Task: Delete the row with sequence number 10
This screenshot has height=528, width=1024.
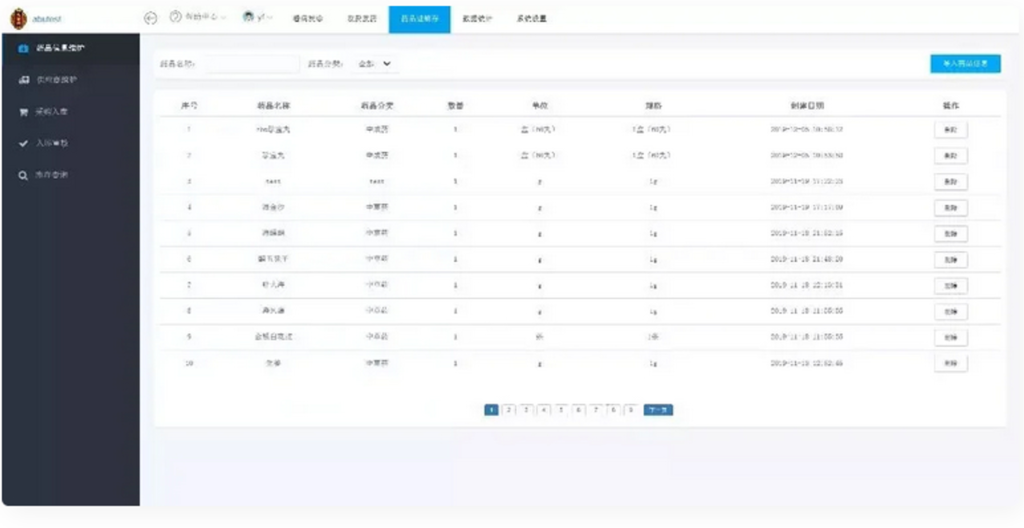Action: [x=951, y=363]
